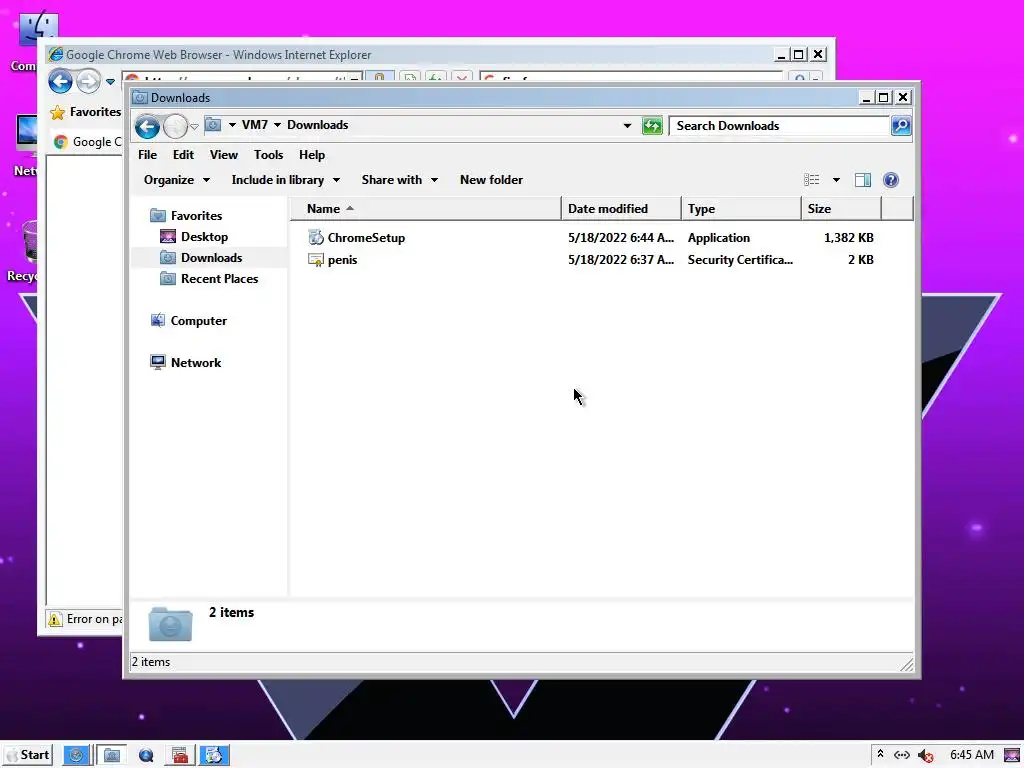Screen dimensions: 1024x768
Task: Click the Internet Explorer back button
Action: 61,82
